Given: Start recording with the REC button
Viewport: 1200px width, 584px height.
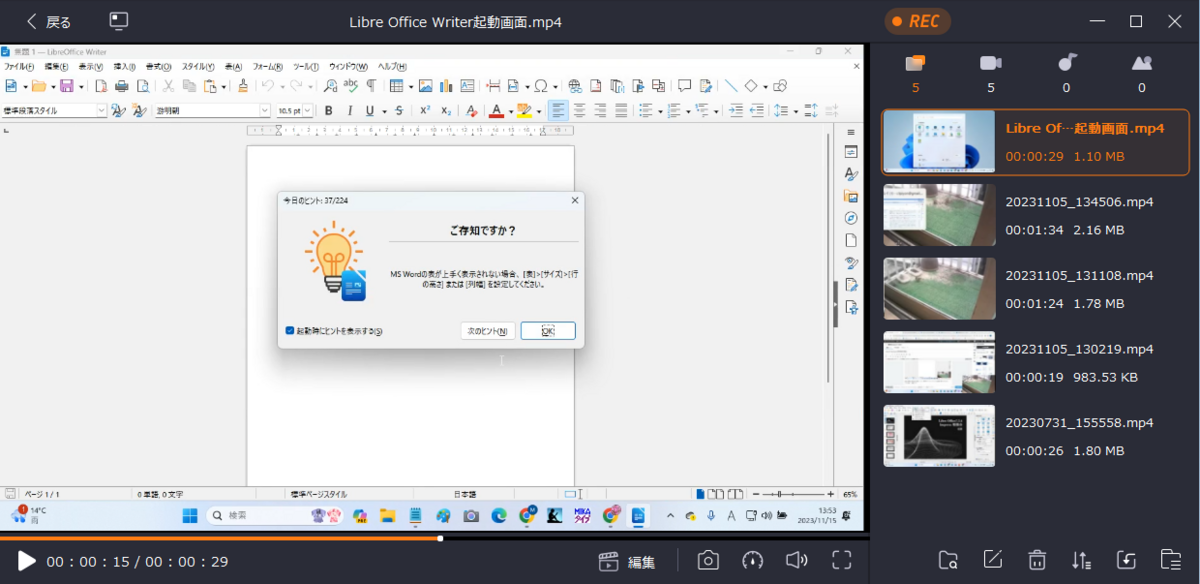Looking at the screenshot, I should pos(917,21).
